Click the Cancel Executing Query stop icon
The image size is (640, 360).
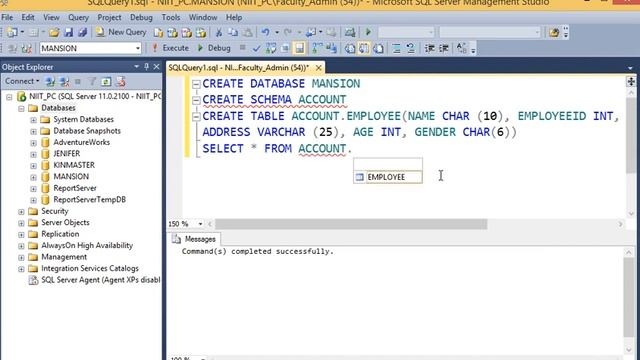242,48
